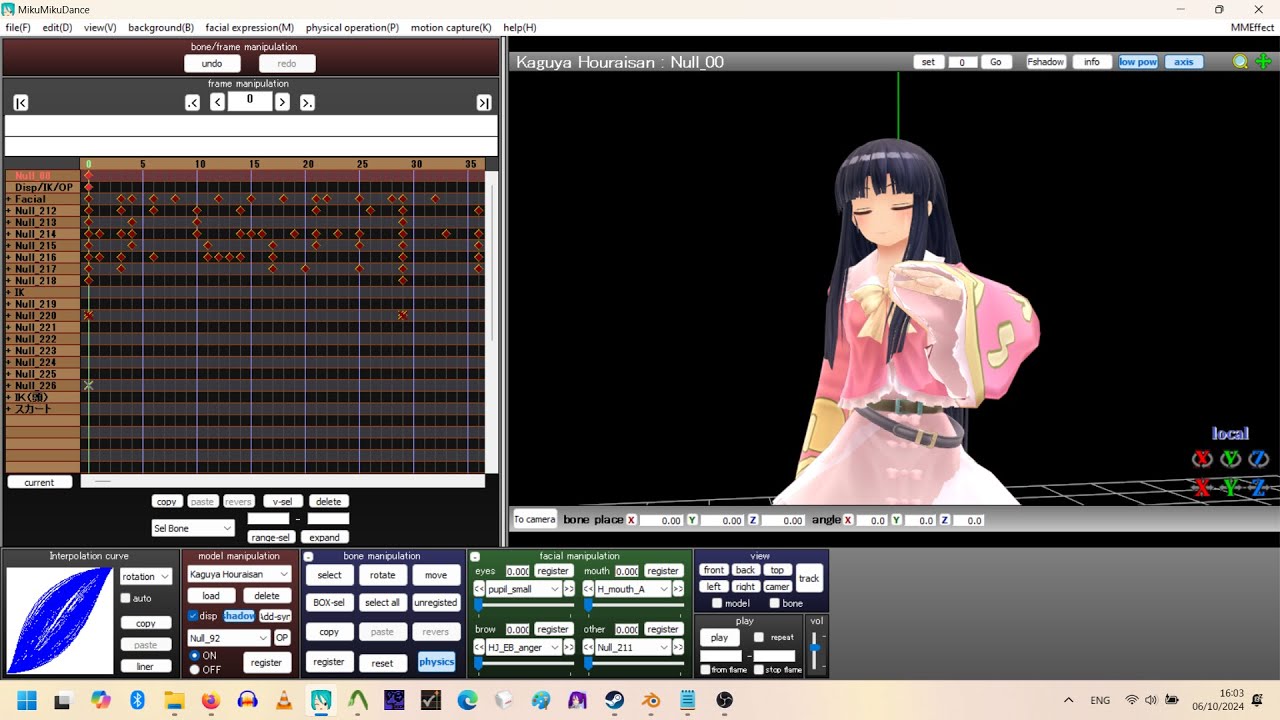Image resolution: width=1280 pixels, height=720 pixels.
Task: Click the undo button
Action: click(x=212, y=64)
